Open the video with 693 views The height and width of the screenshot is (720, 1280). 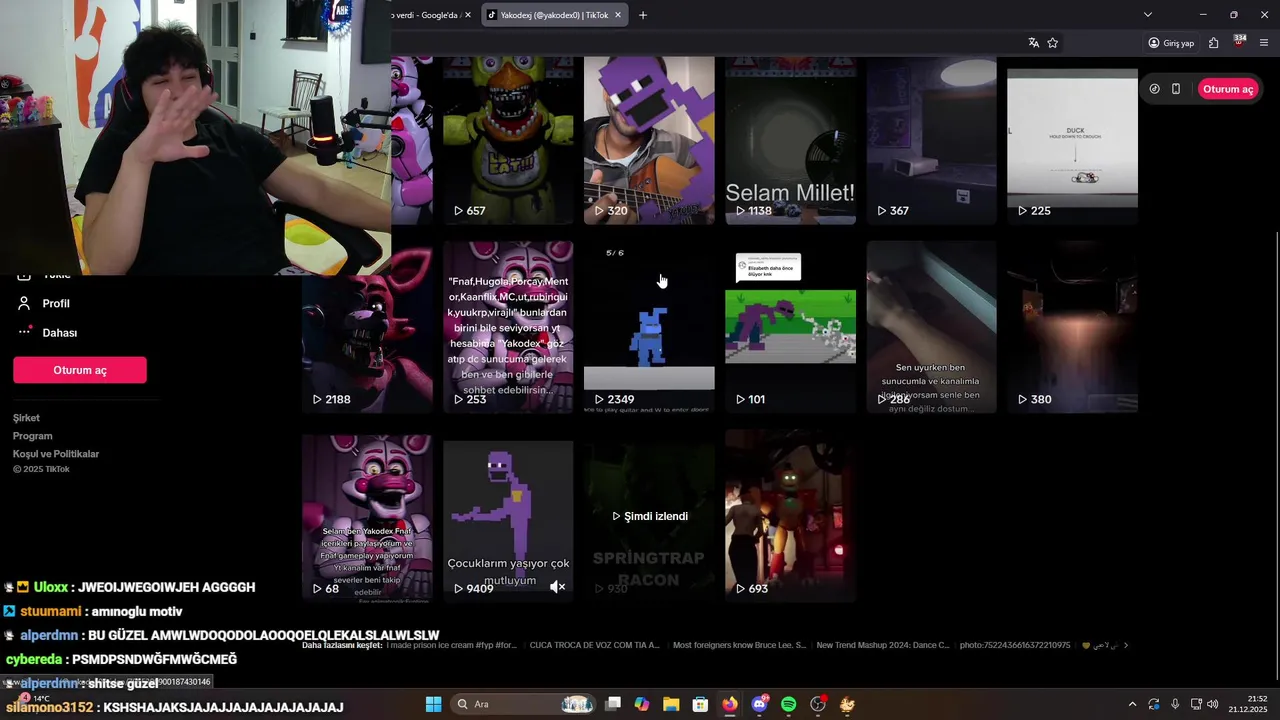(x=790, y=516)
